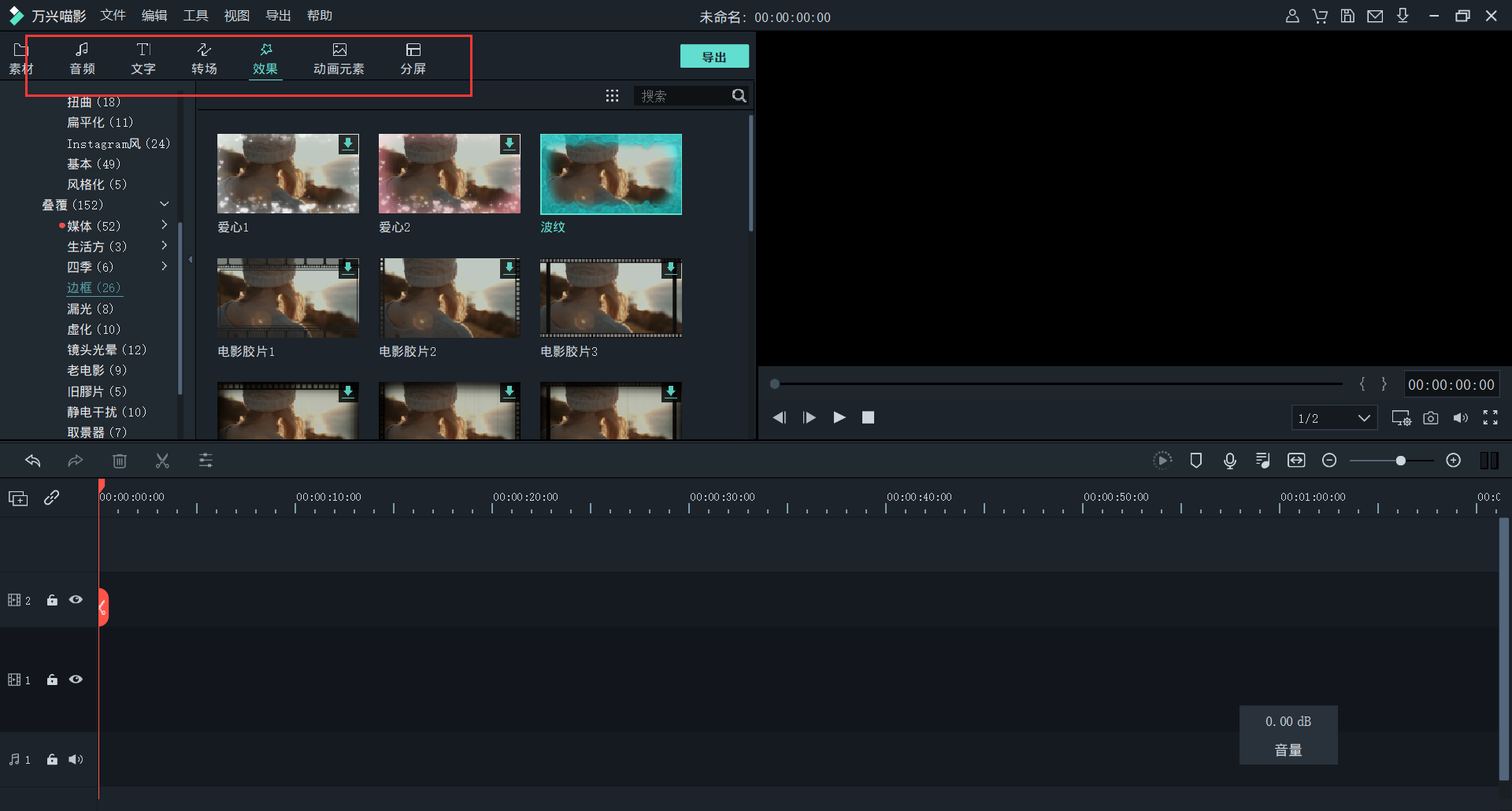Viewport: 1512px width, 811px height.
Task: Select the 电影胶片2 effect thumbnail
Action: click(449, 298)
